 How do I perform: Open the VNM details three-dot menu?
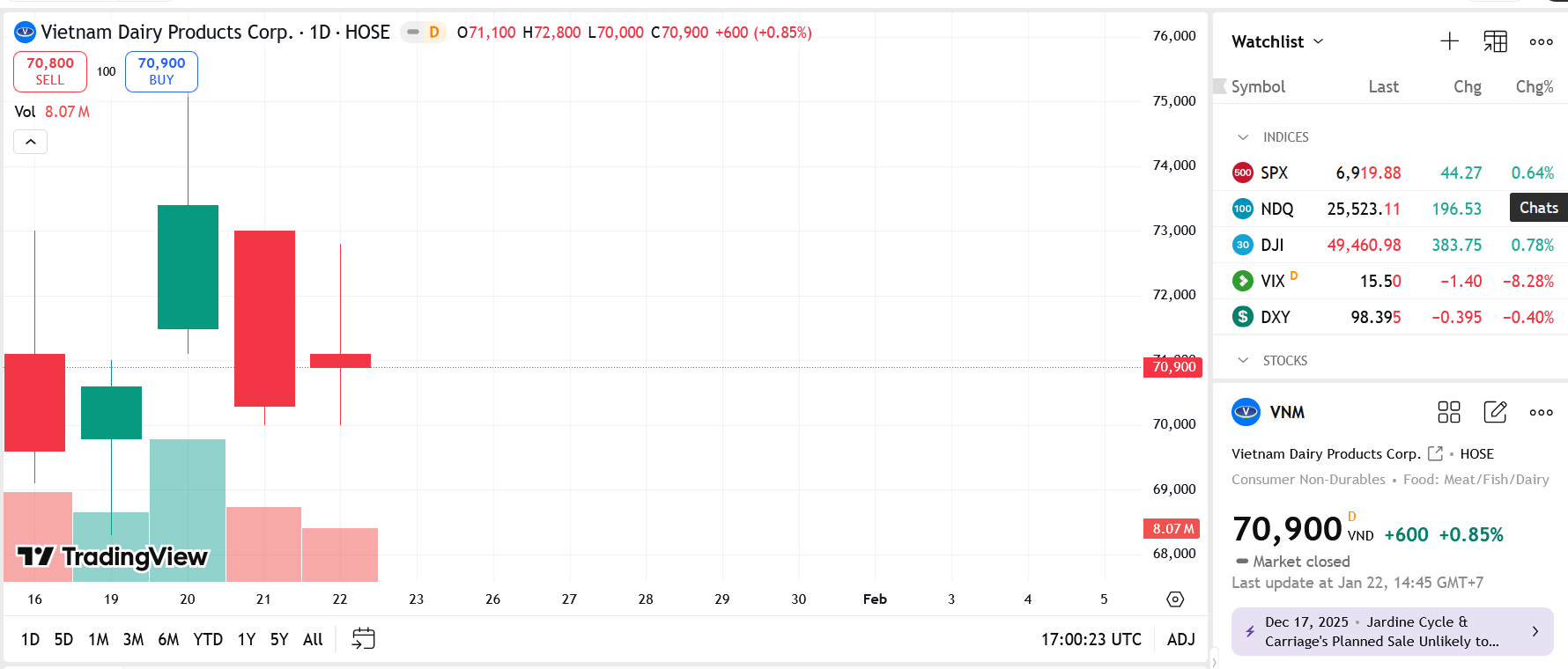(x=1541, y=412)
